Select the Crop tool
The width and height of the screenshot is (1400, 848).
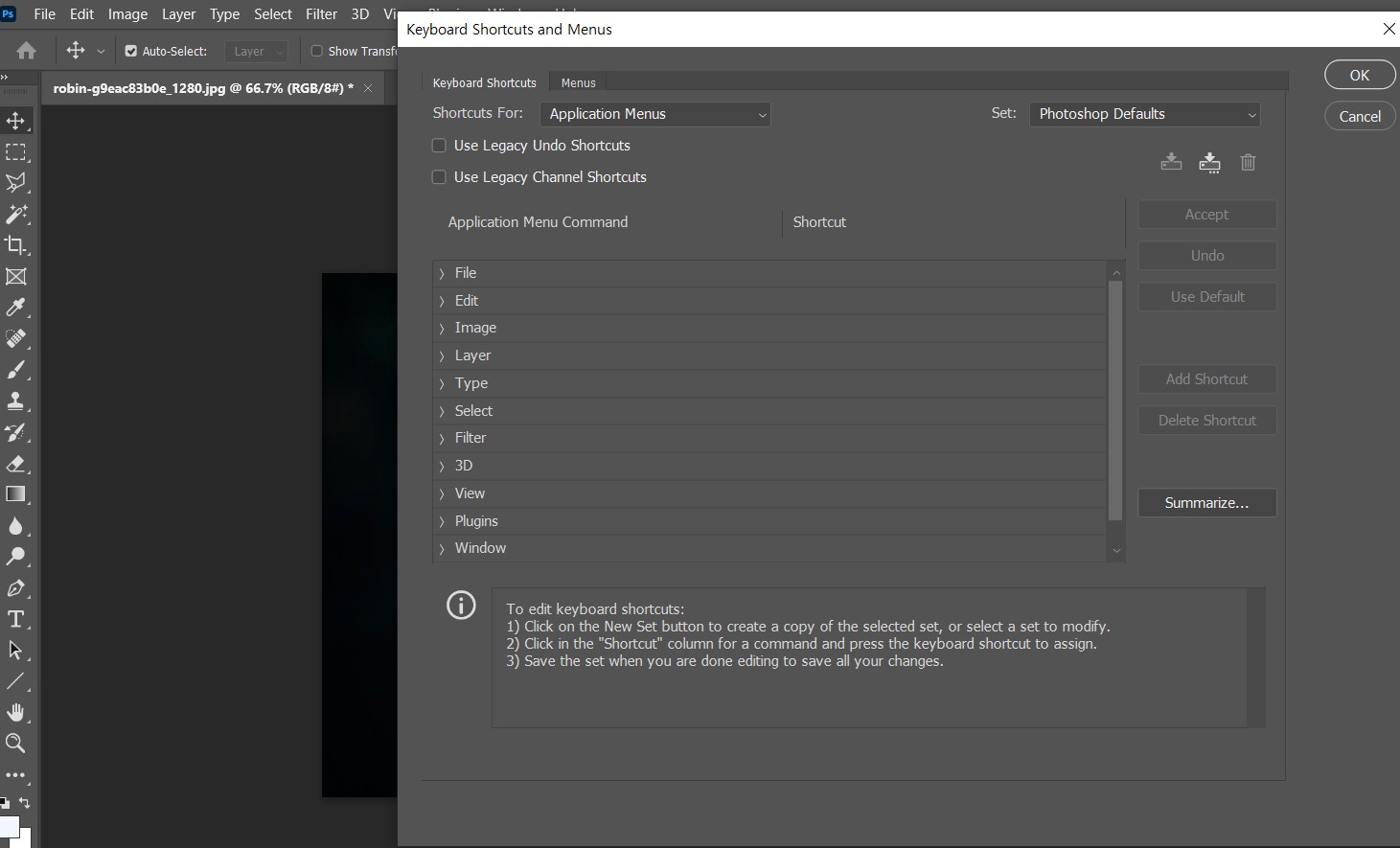coord(16,245)
